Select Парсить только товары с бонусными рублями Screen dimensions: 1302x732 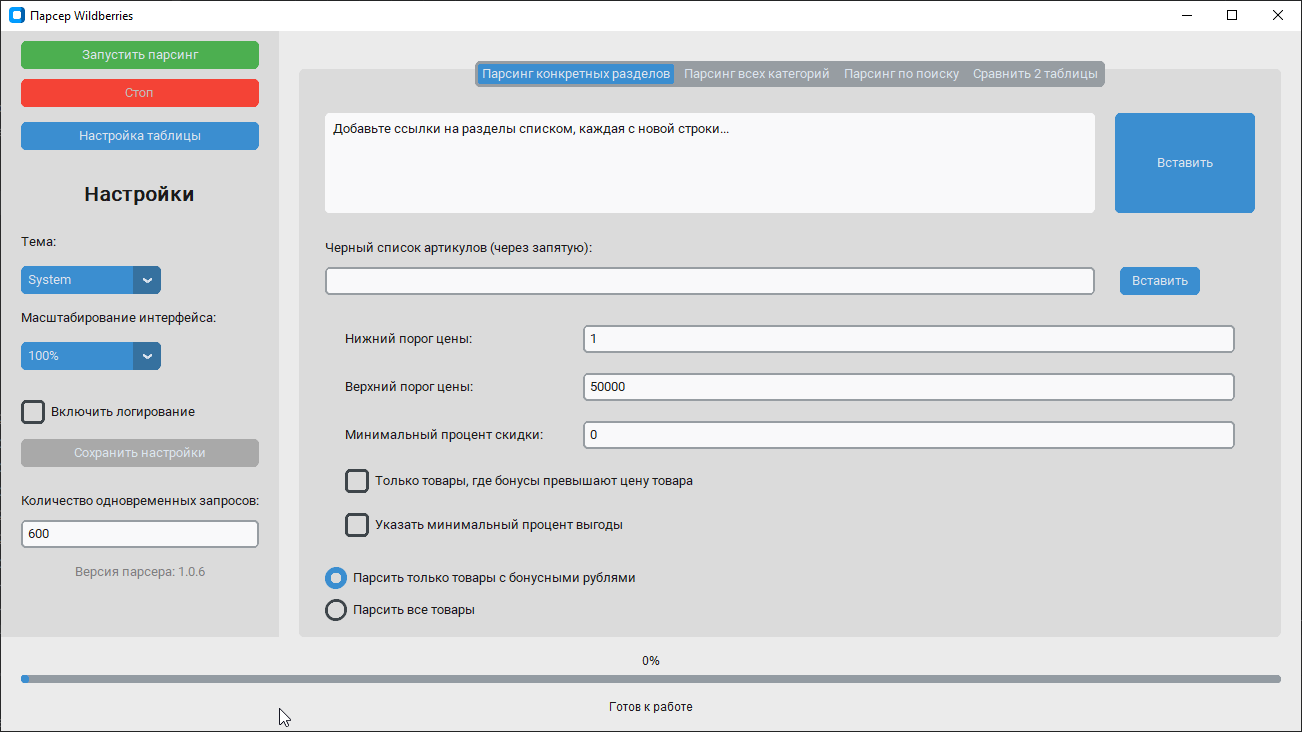(336, 578)
